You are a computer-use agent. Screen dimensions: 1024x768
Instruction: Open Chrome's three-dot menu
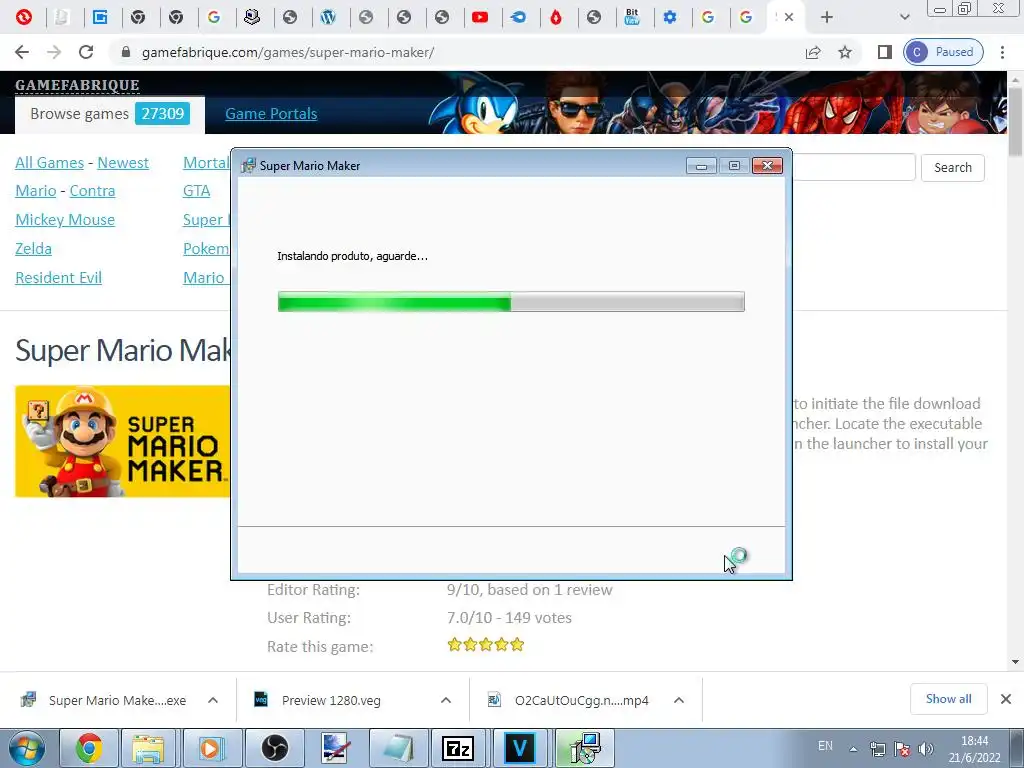(1002, 52)
